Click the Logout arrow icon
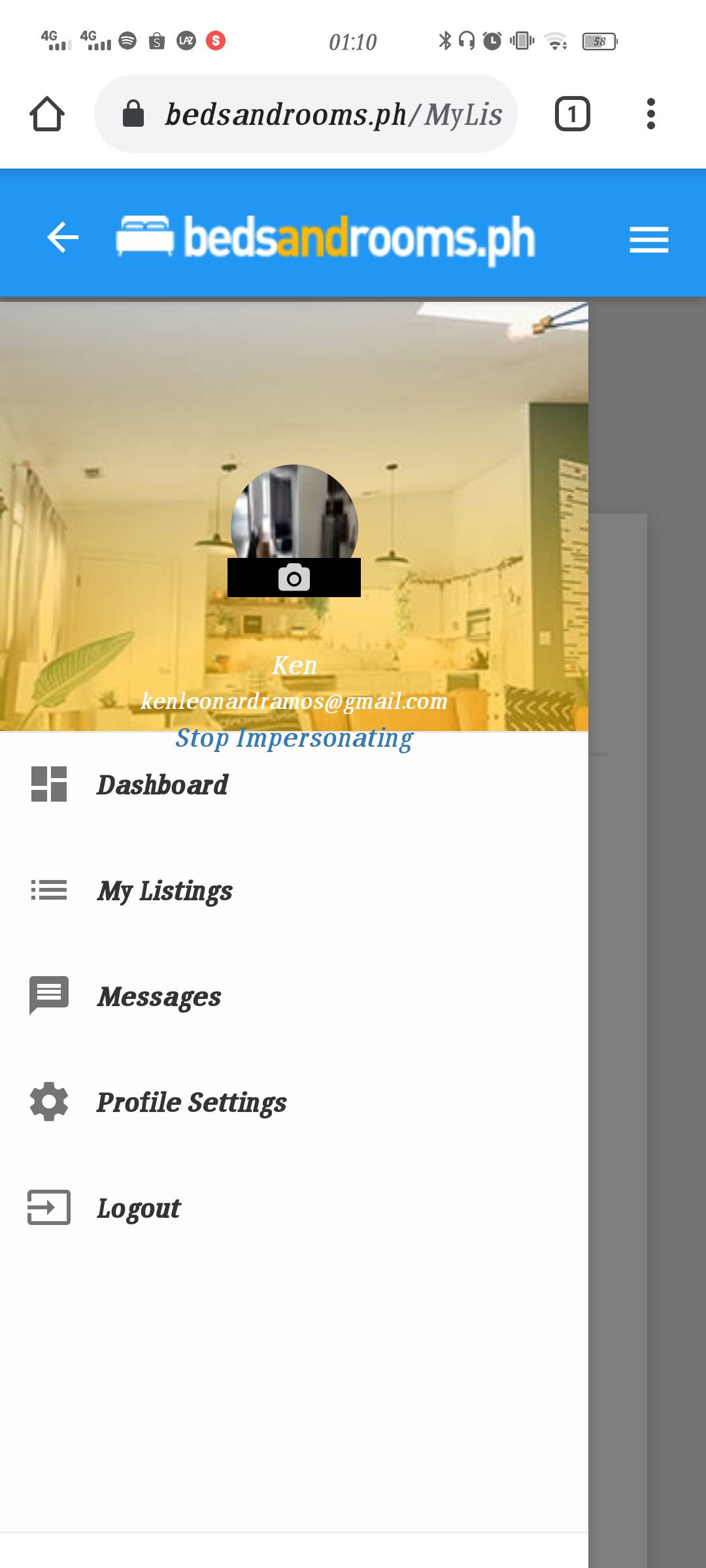706x1568 pixels. 49,1207
